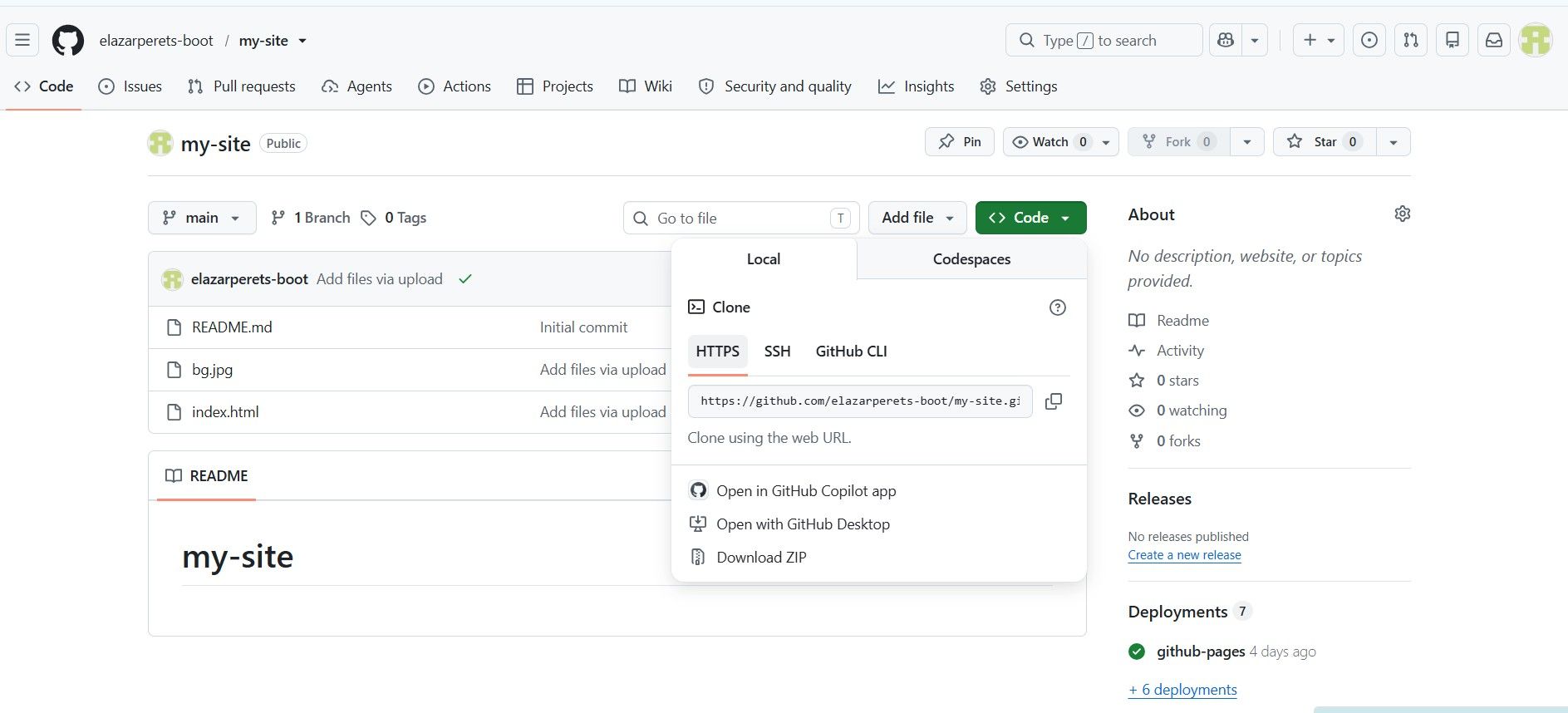
Task: Star the my-site repository
Action: tap(1325, 142)
